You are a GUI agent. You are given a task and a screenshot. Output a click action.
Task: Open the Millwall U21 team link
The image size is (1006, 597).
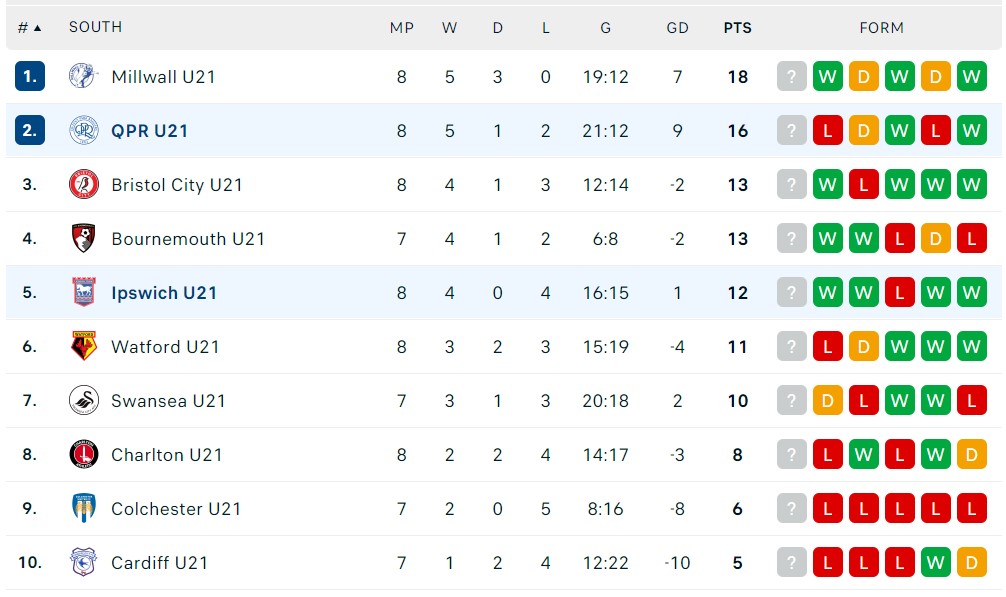(x=163, y=77)
